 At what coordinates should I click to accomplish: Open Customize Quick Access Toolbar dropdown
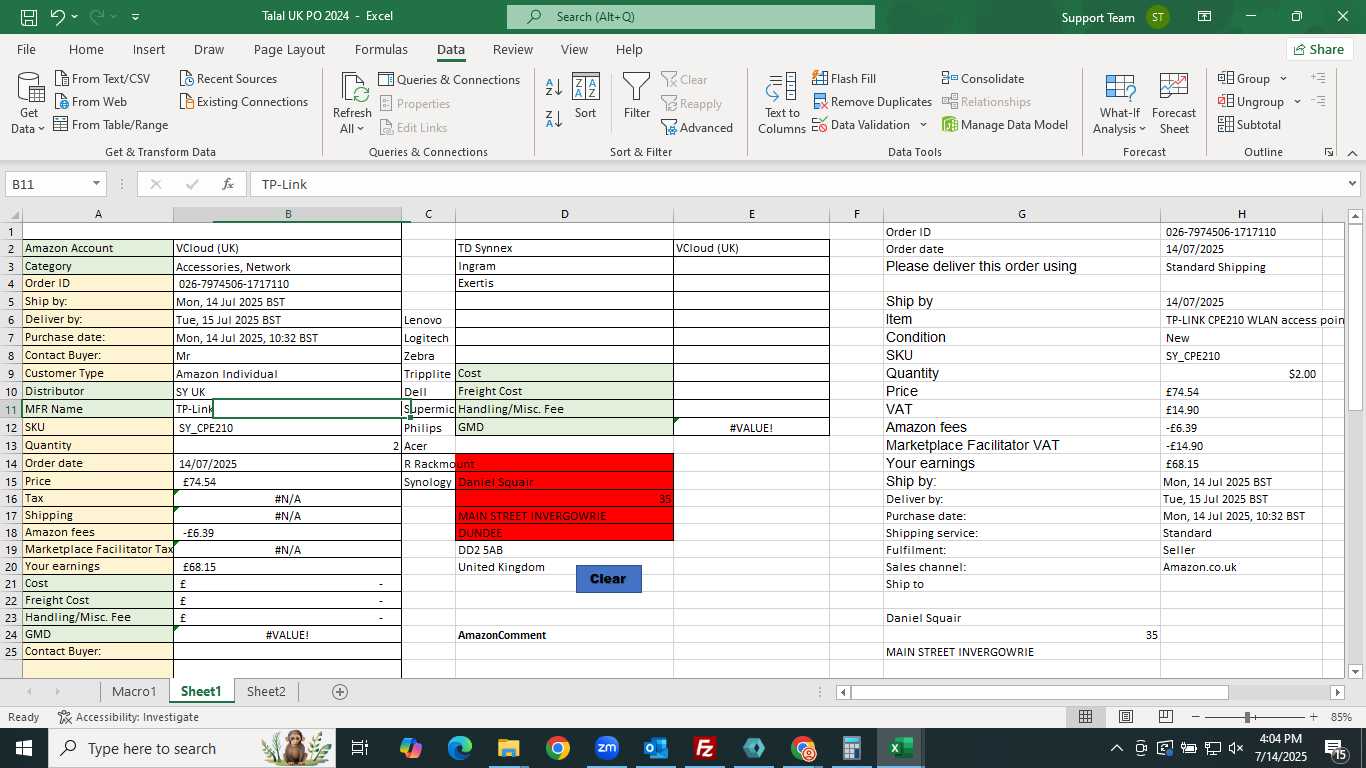pyautogui.click(x=135, y=17)
